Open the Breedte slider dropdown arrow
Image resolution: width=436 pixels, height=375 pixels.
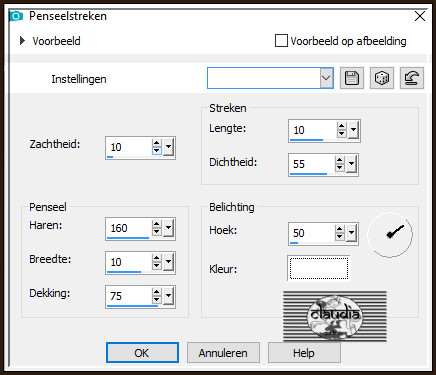(x=169, y=262)
